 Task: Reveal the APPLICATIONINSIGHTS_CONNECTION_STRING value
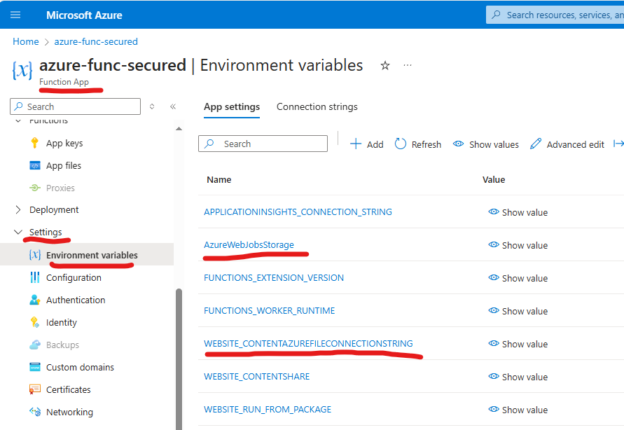point(518,212)
